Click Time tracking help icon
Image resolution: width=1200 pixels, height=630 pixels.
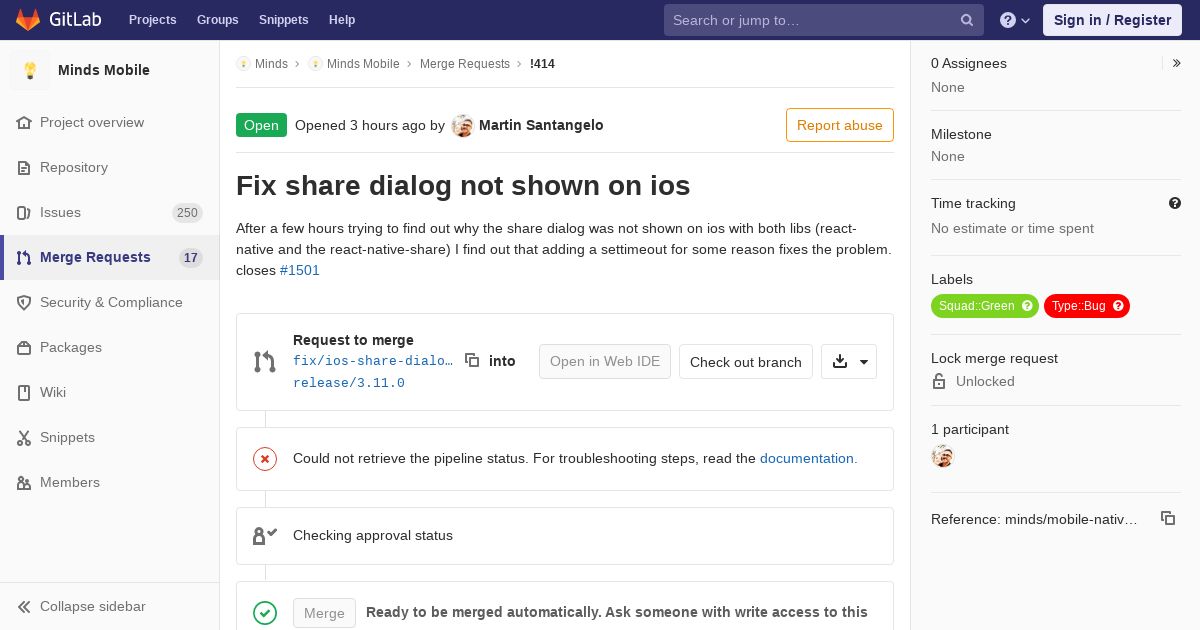coord(1175,203)
